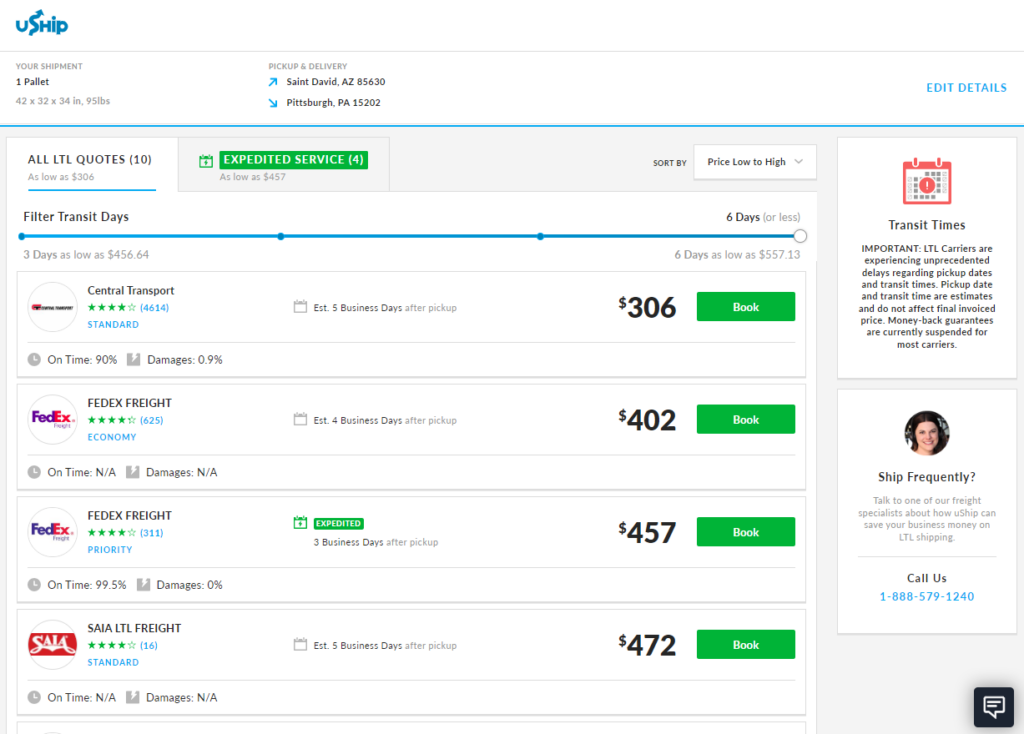The image size is (1024, 734).
Task: Click the 'SAIA LTL FREIGHT' carrier name
Action: coord(134,628)
